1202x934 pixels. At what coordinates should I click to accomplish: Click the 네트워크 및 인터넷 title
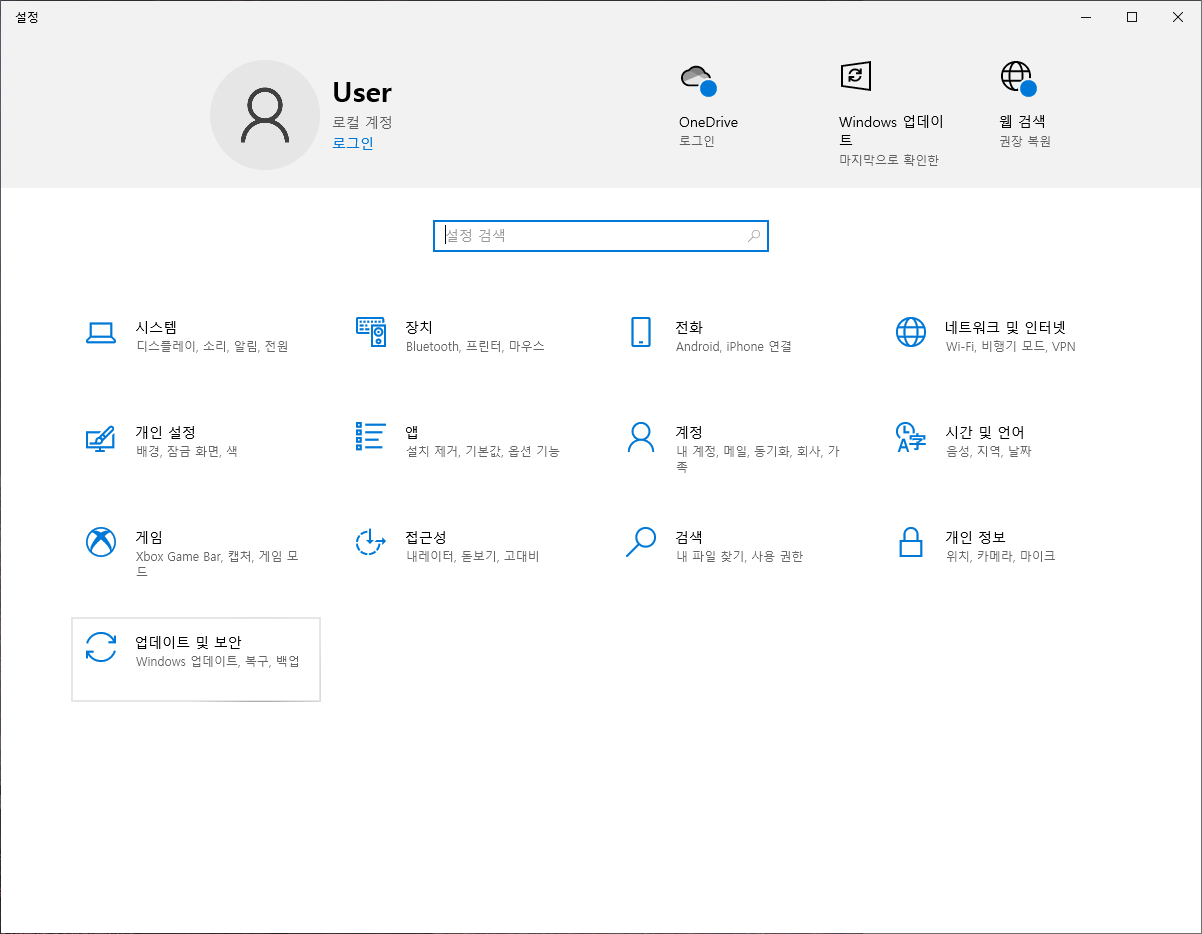tap(1006, 327)
